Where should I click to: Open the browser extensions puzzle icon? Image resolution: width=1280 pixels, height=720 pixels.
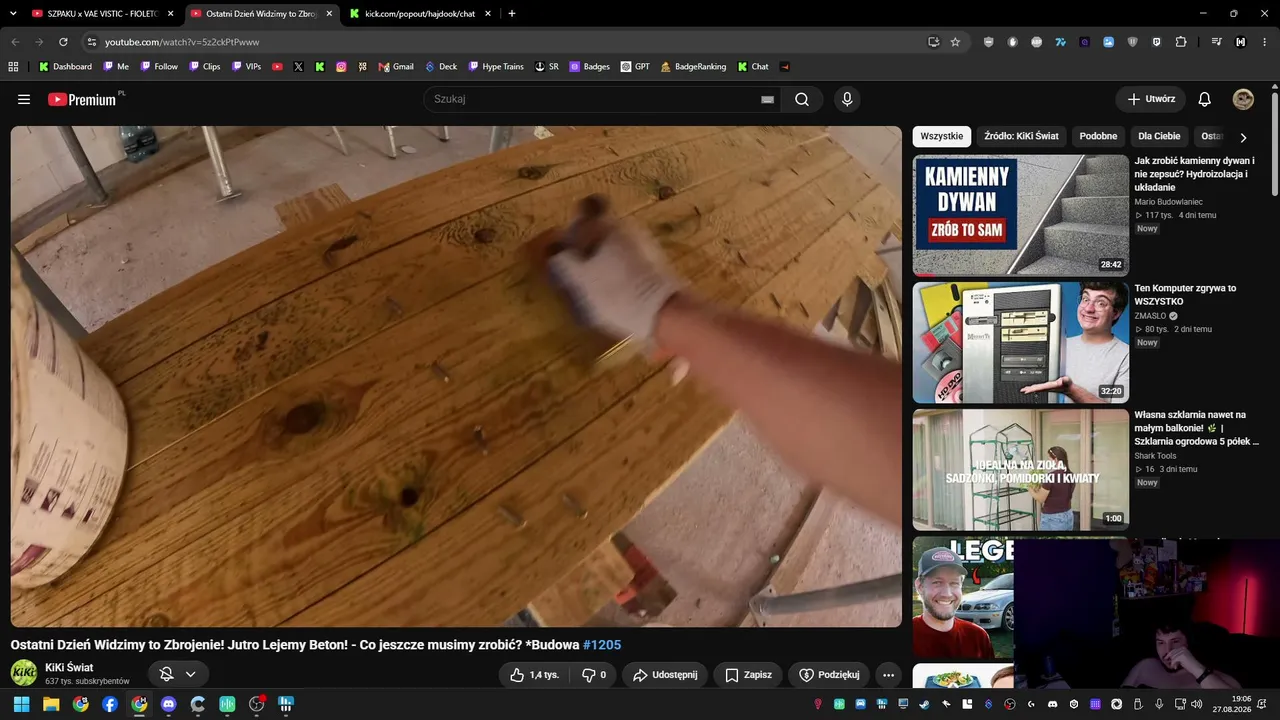coord(1181,42)
